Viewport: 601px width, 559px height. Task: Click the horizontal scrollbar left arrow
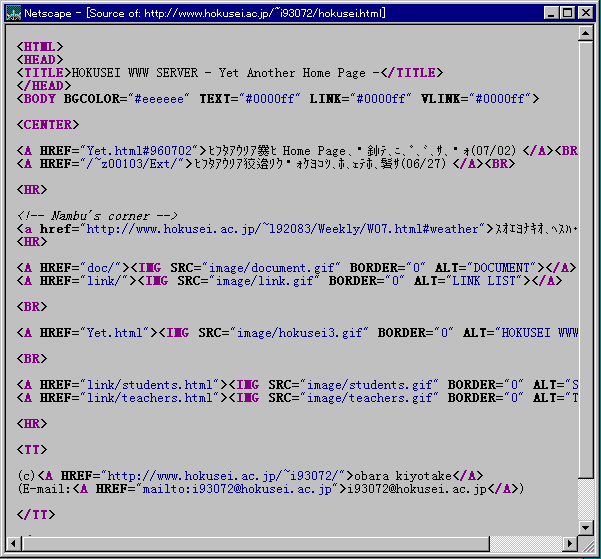point(13,543)
